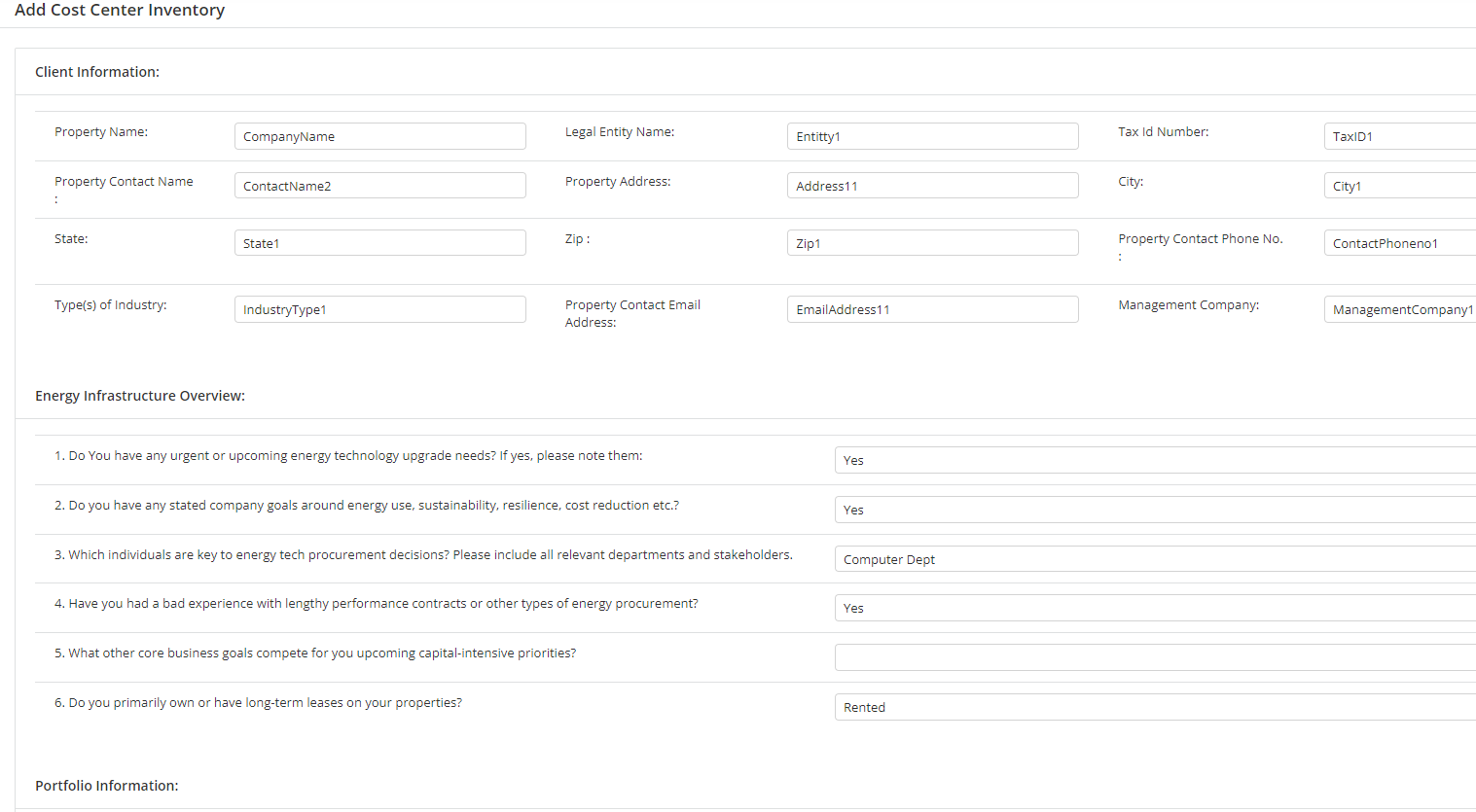The image size is (1476, 812).
Task: Focus the Property Contact Name input
Action: [379, 185]
